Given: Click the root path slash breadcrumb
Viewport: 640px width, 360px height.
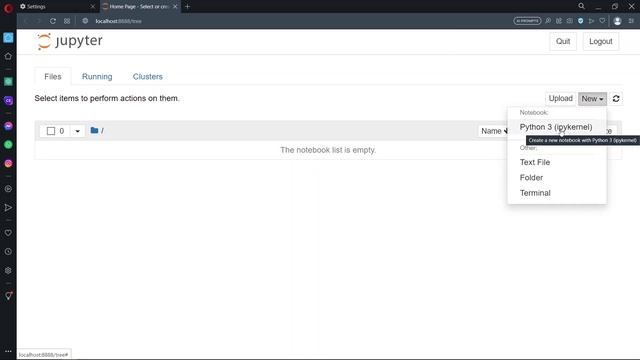Looking at the screenshot, I should click(x=102, y=131).
